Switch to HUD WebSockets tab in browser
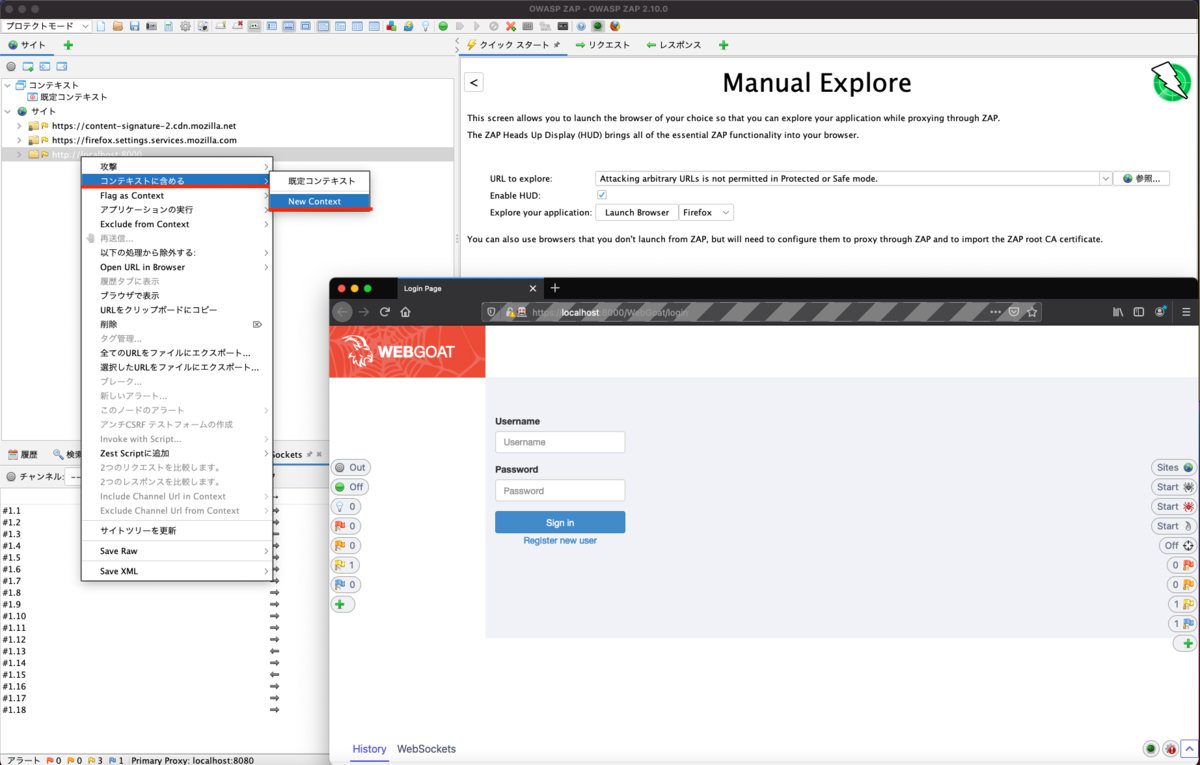 pos(426,749)
